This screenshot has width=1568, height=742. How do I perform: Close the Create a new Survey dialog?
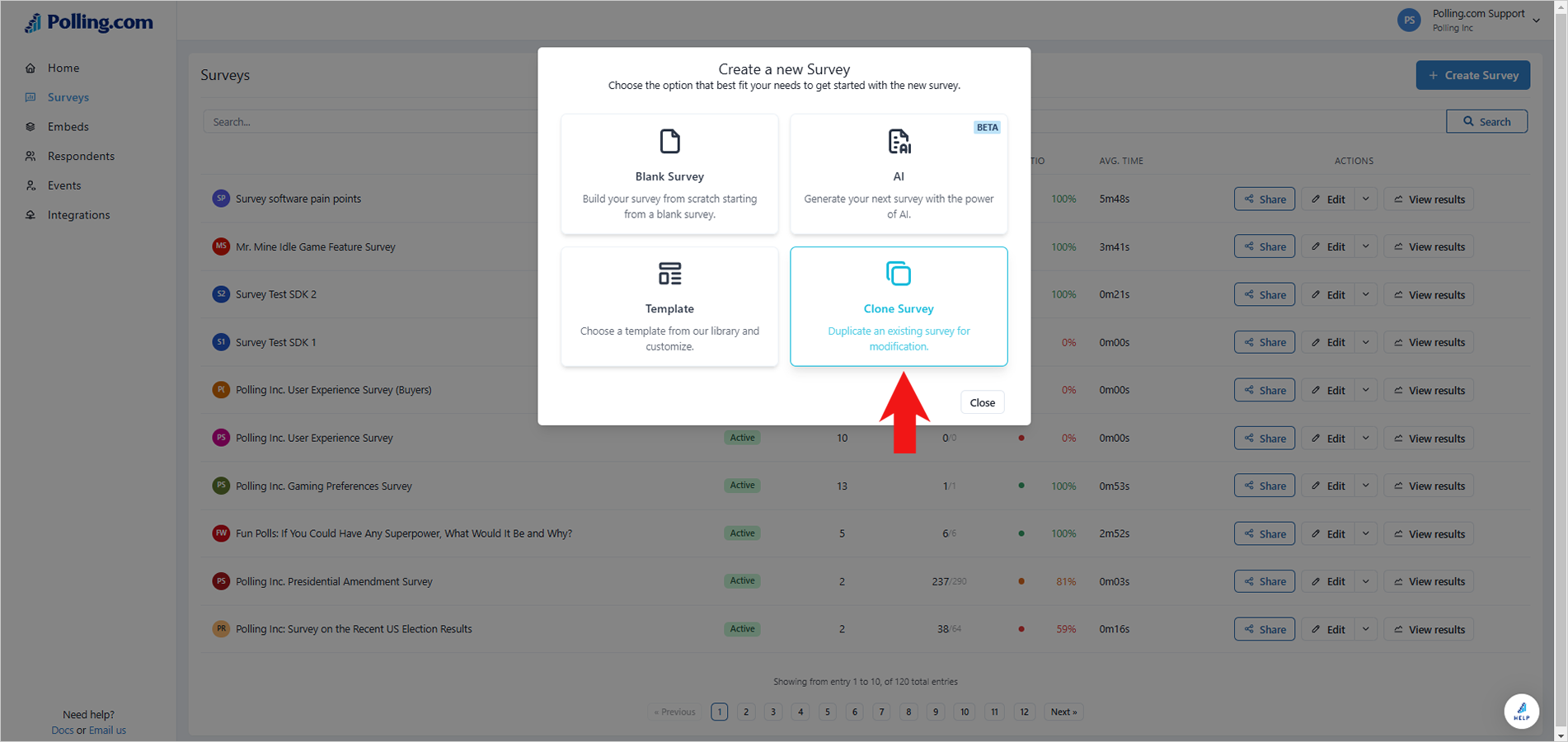pyautogui.click(x=982, y=402)
